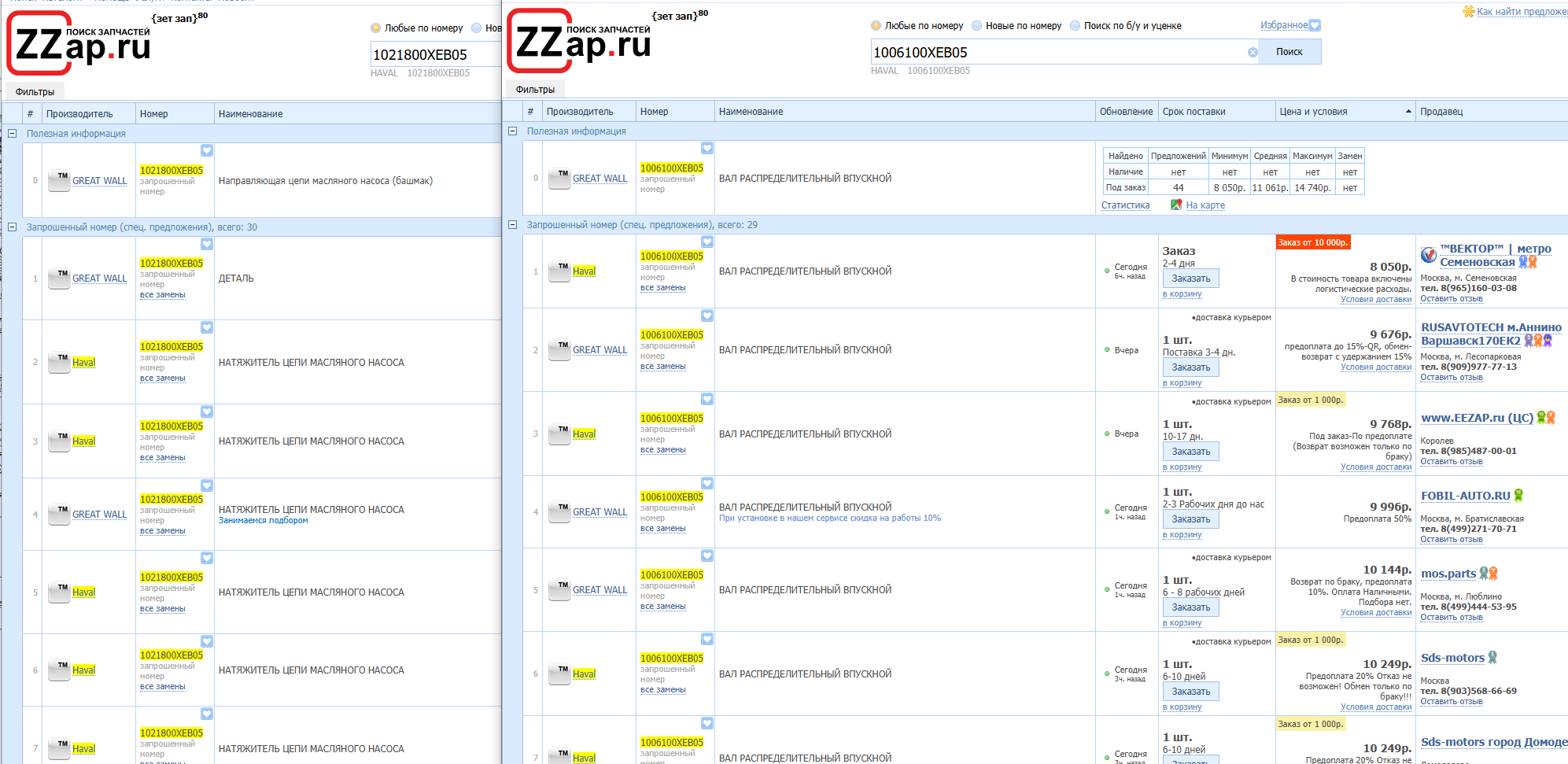Image resolution: width=1568 pixels, height=764 pixels.
Task: Click the ВЕКТОР seller logo icon
Action: 1429,255
